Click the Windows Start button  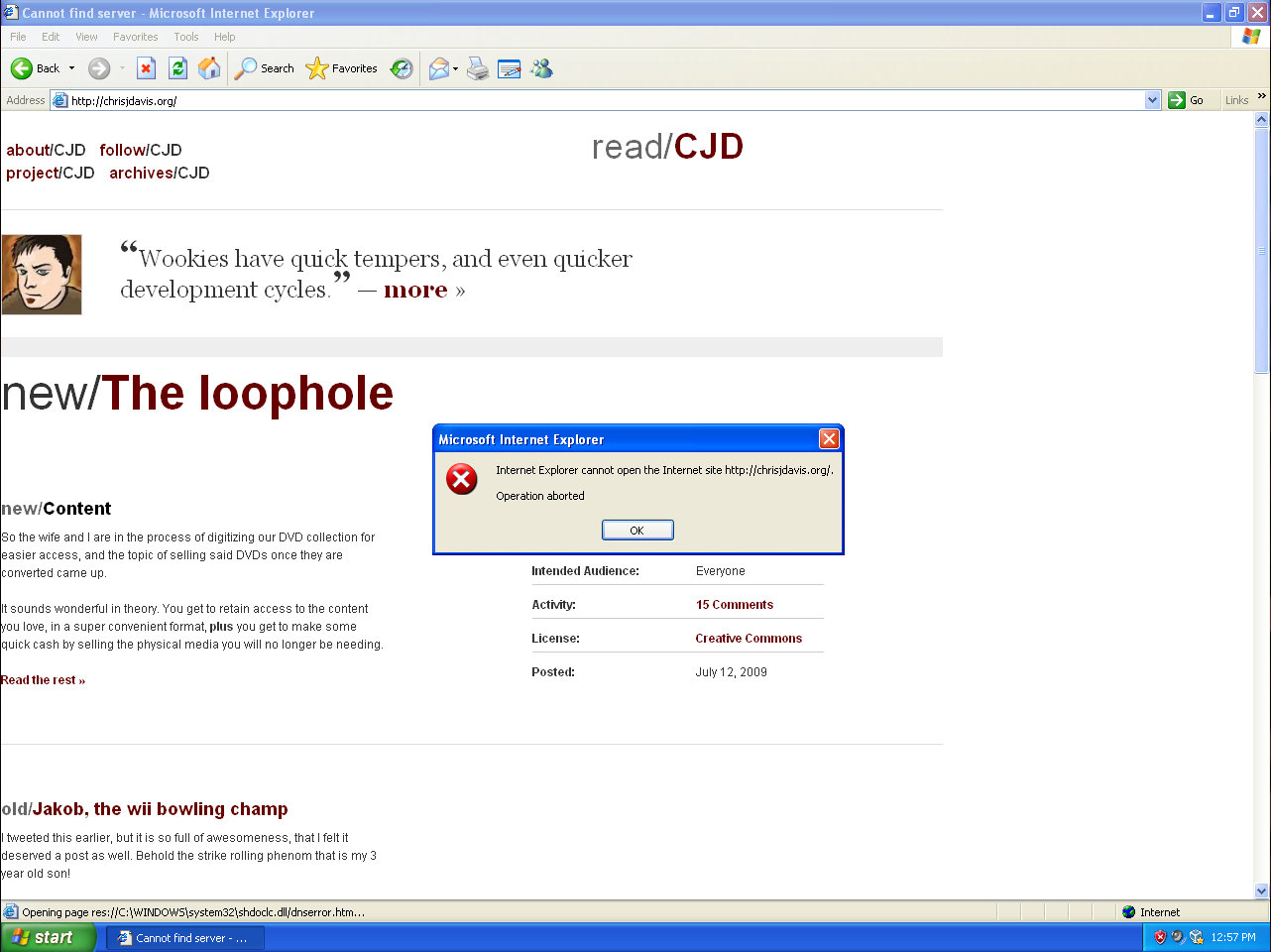click(x=48, y=937)
